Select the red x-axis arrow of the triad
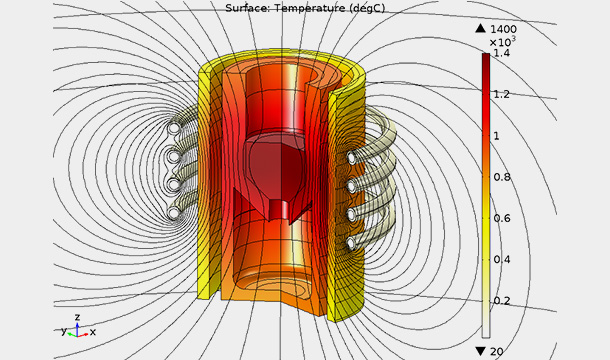The width and height of the screenshot is (610, 360). tap(83, 335)
